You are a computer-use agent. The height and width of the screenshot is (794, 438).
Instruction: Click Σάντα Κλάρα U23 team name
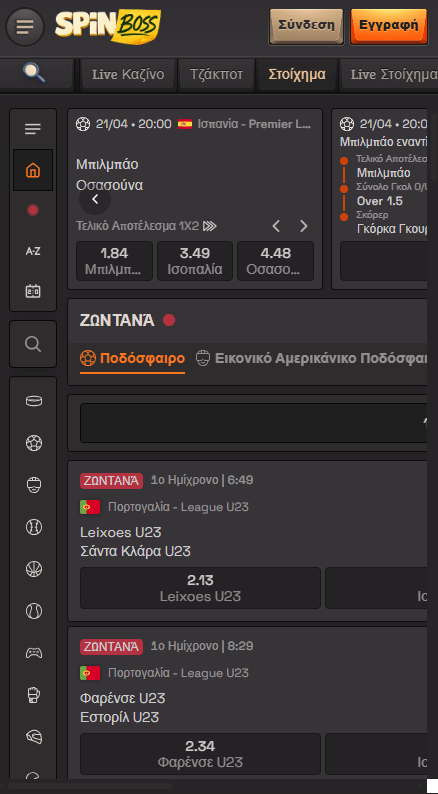(x=135, y=551)
